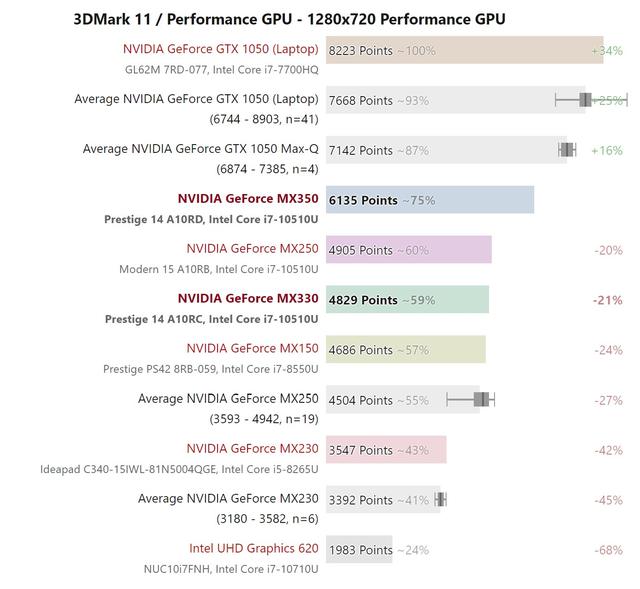The width and height of the screenshot is (640, 589).
Task: Select the green 4829 Points bar
Action: pyautogui.click(x=407, y=300)
